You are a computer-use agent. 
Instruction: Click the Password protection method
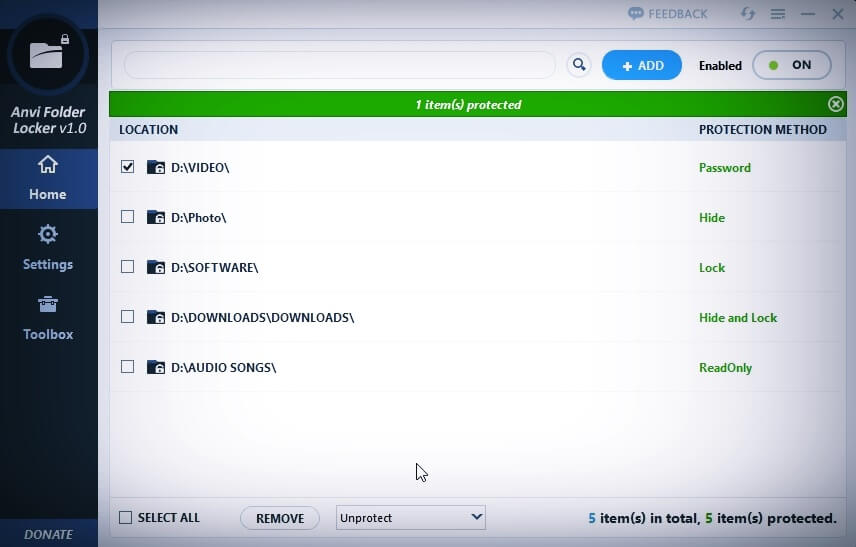pyautogui.click(x=724, y=168)
